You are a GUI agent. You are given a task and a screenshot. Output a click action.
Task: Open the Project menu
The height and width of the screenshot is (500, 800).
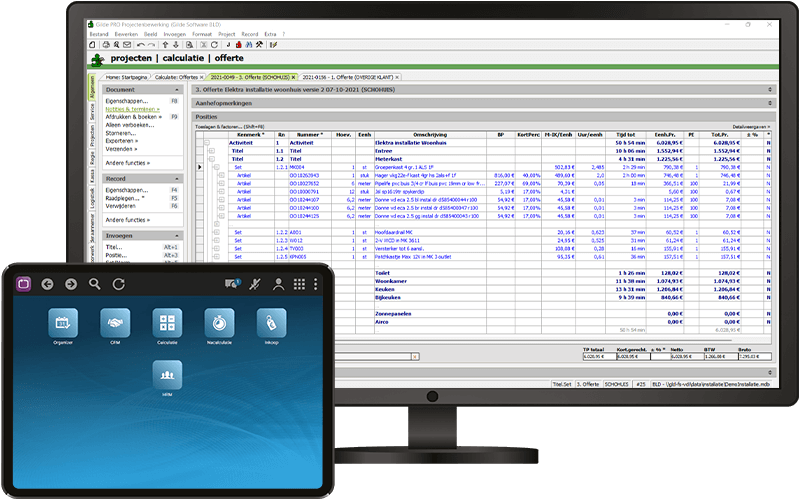point(227,34)
